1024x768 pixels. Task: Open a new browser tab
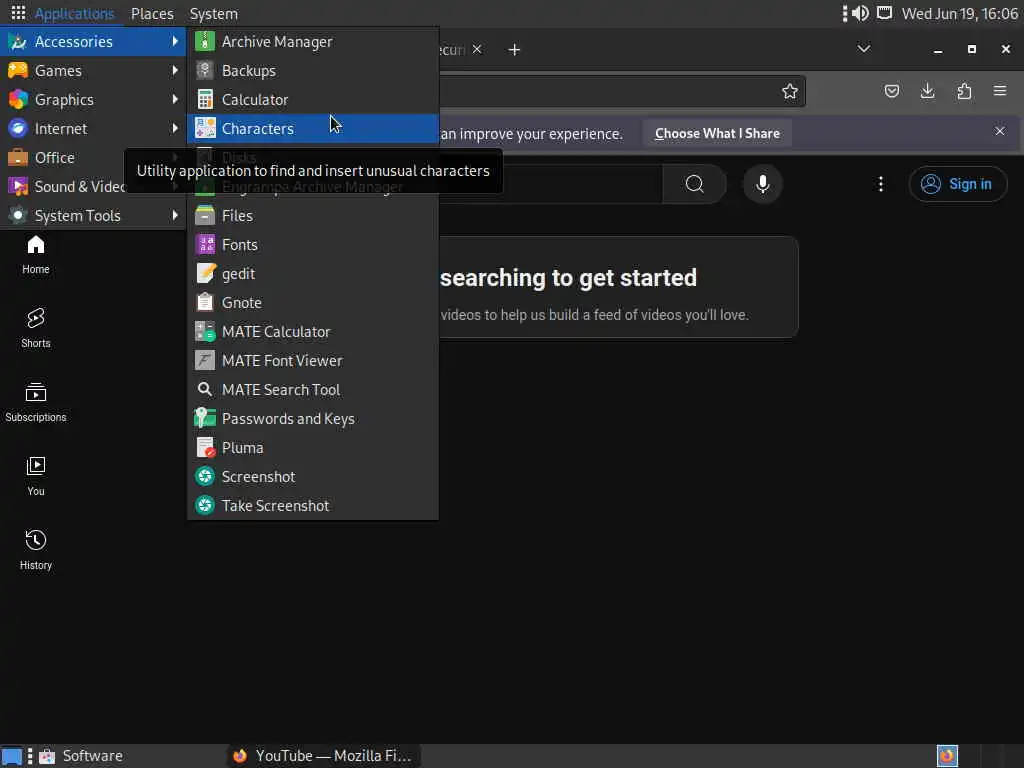click(x=514, y=50)
